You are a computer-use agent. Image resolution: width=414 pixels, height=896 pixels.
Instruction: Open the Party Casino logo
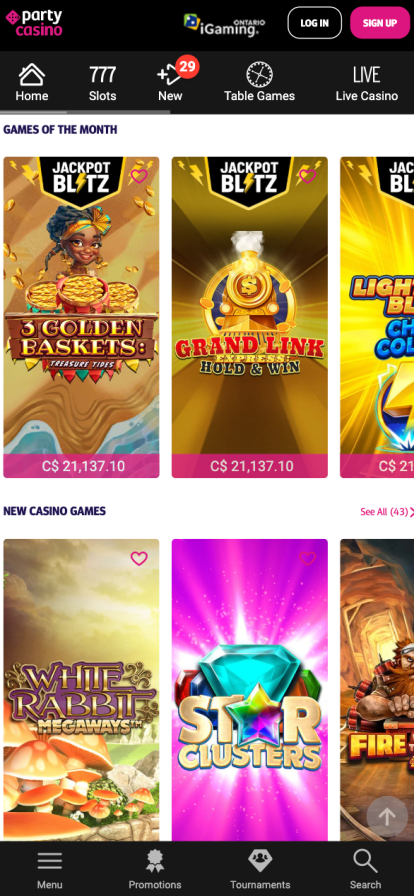coord(34,23)
